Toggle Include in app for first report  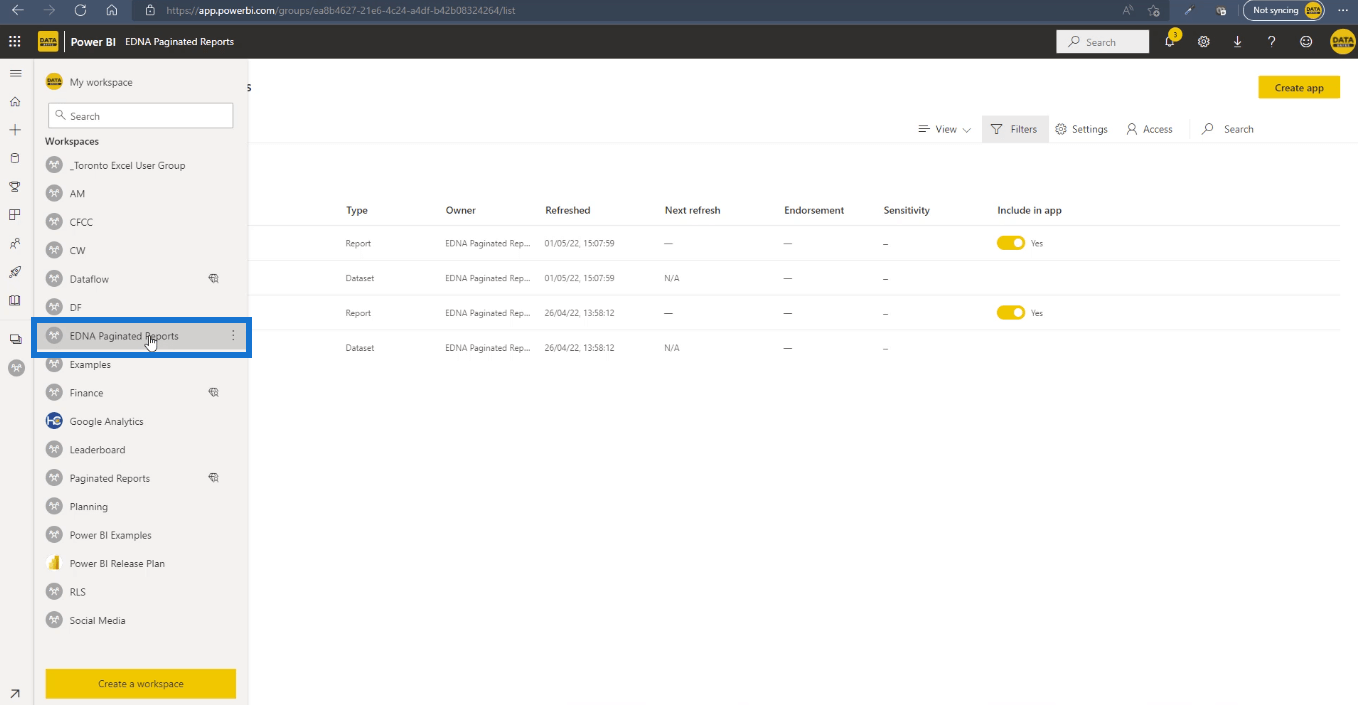(1011, 243)
